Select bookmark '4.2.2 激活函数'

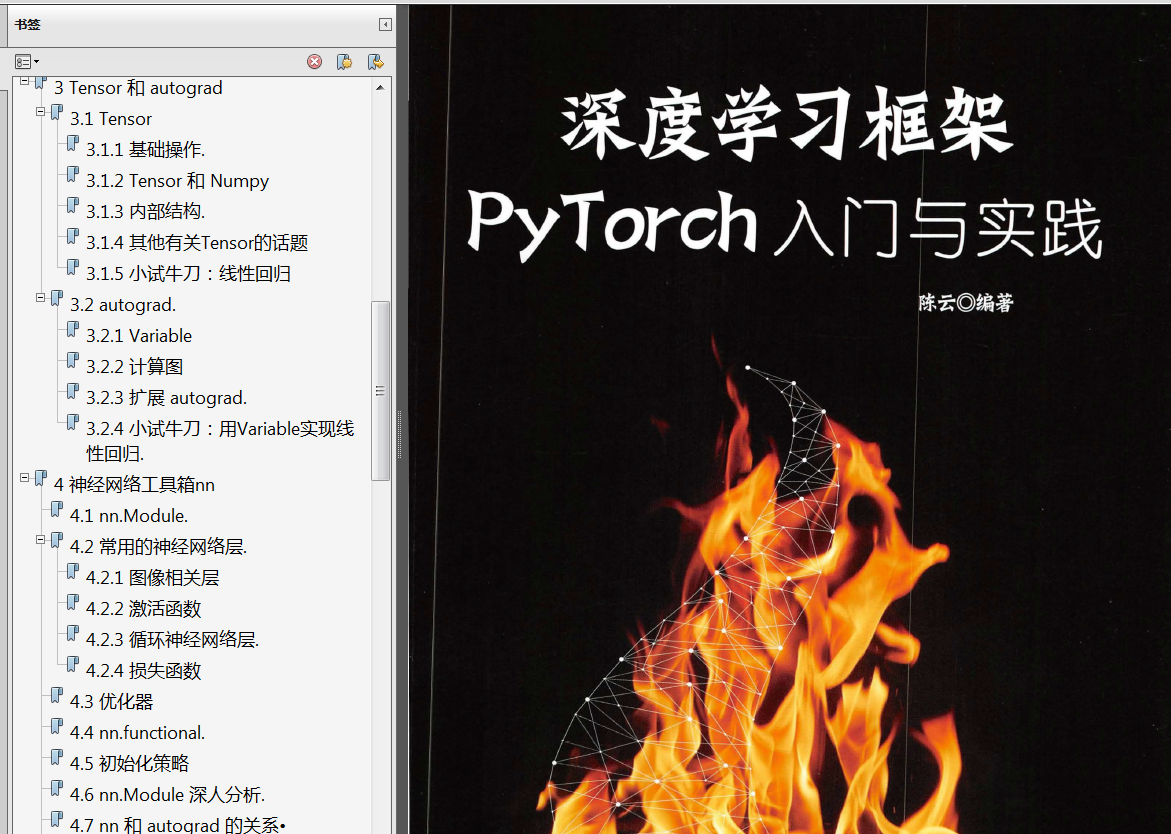tap(143, 609)
